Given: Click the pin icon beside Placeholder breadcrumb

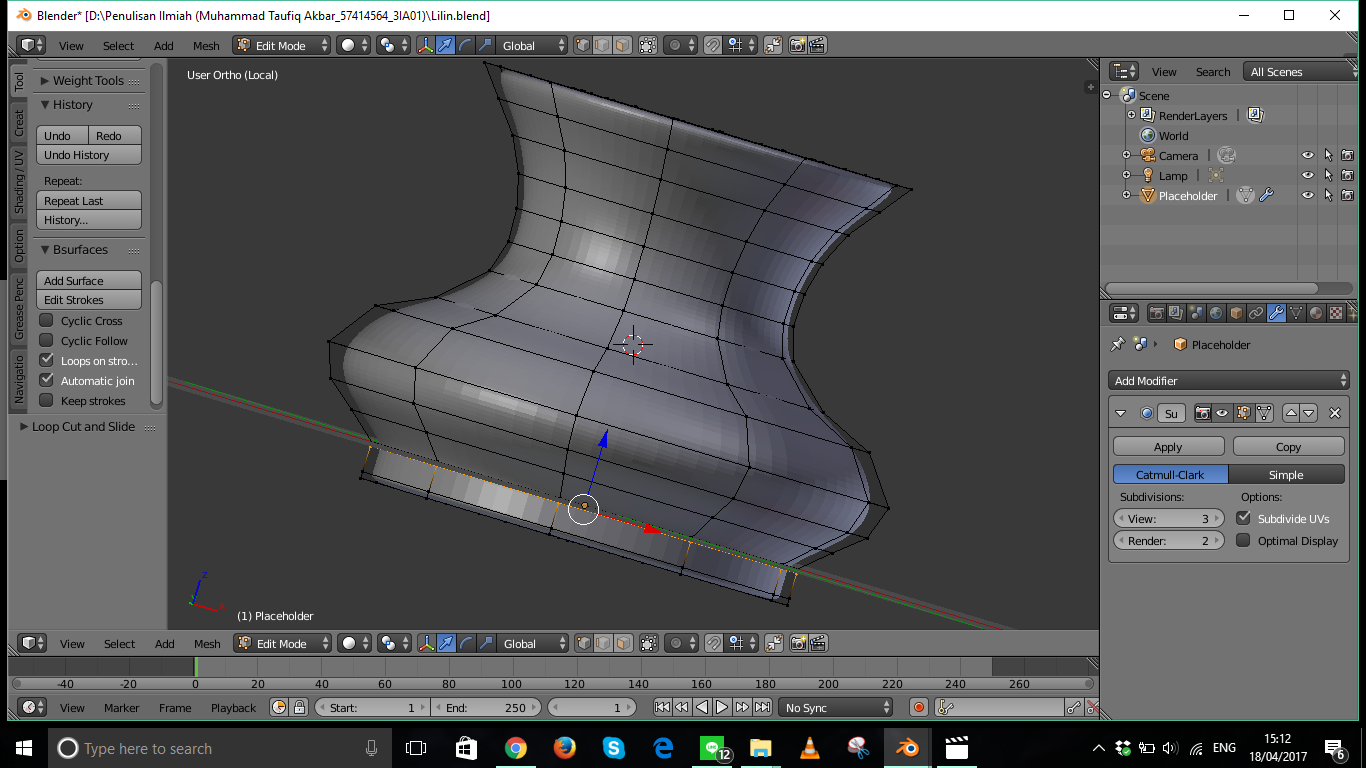Looking at the screenshot, I should [x=1118, y=344].
